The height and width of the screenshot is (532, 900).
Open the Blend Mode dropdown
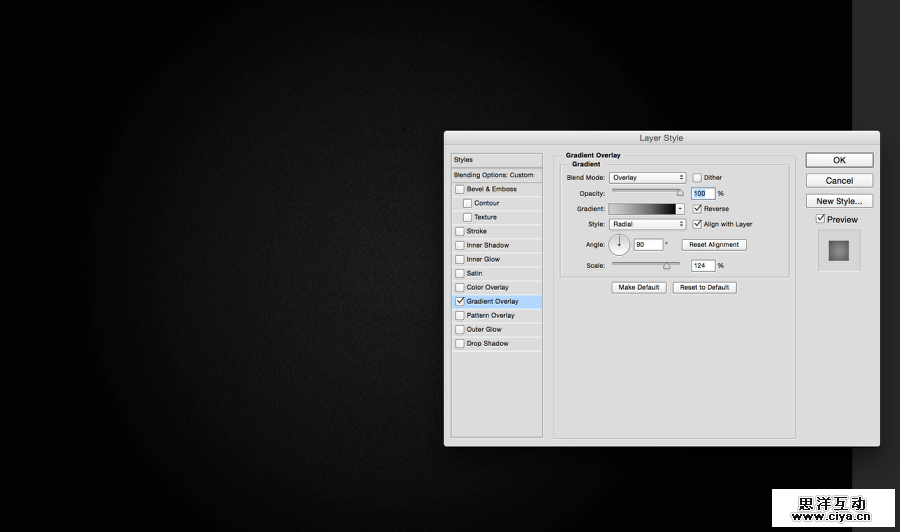click(x=647, y=178)
